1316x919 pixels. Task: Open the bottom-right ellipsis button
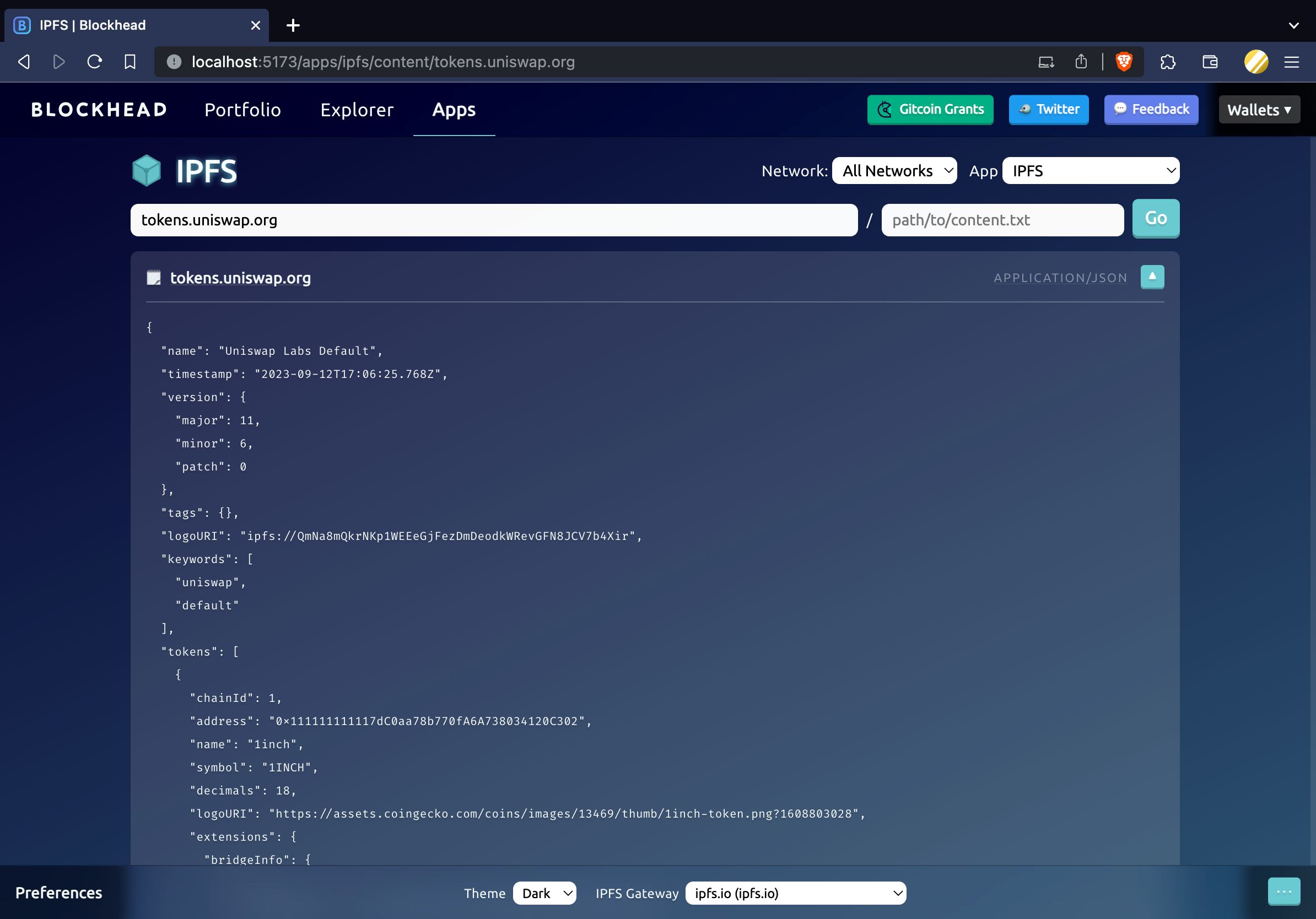(x=1284, y=891)
